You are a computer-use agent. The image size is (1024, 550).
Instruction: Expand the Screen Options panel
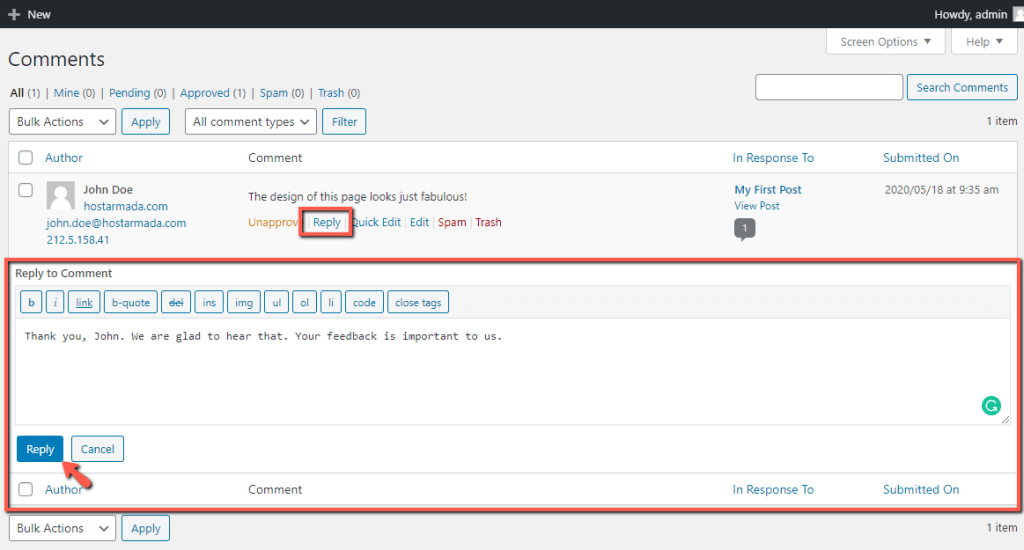click(x=886, y=42)
